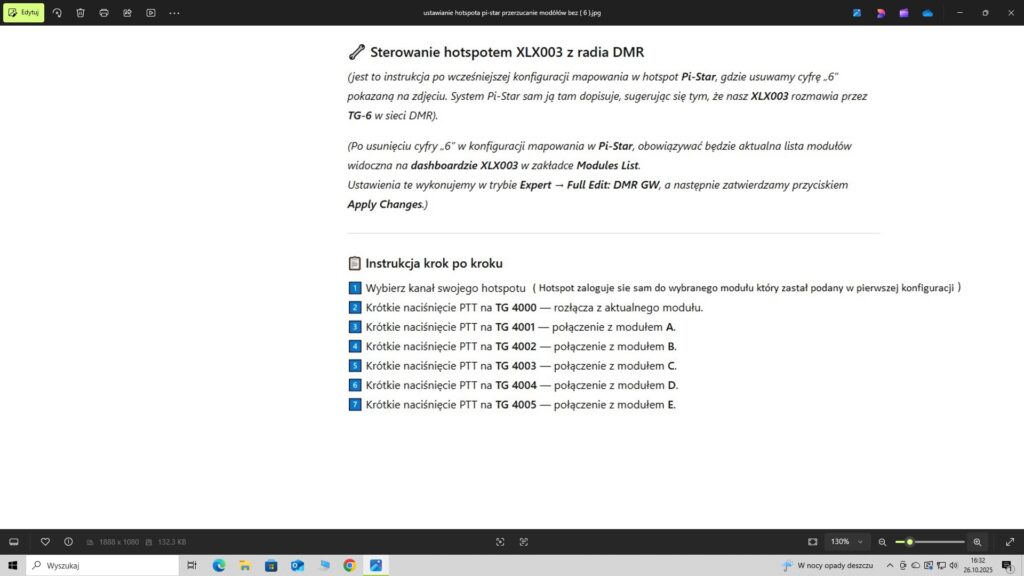The height and width of the screenshot is (576, 1024).
Task: Share the image using the share icon
Action: pyautogui.click(x=127, y=13)
